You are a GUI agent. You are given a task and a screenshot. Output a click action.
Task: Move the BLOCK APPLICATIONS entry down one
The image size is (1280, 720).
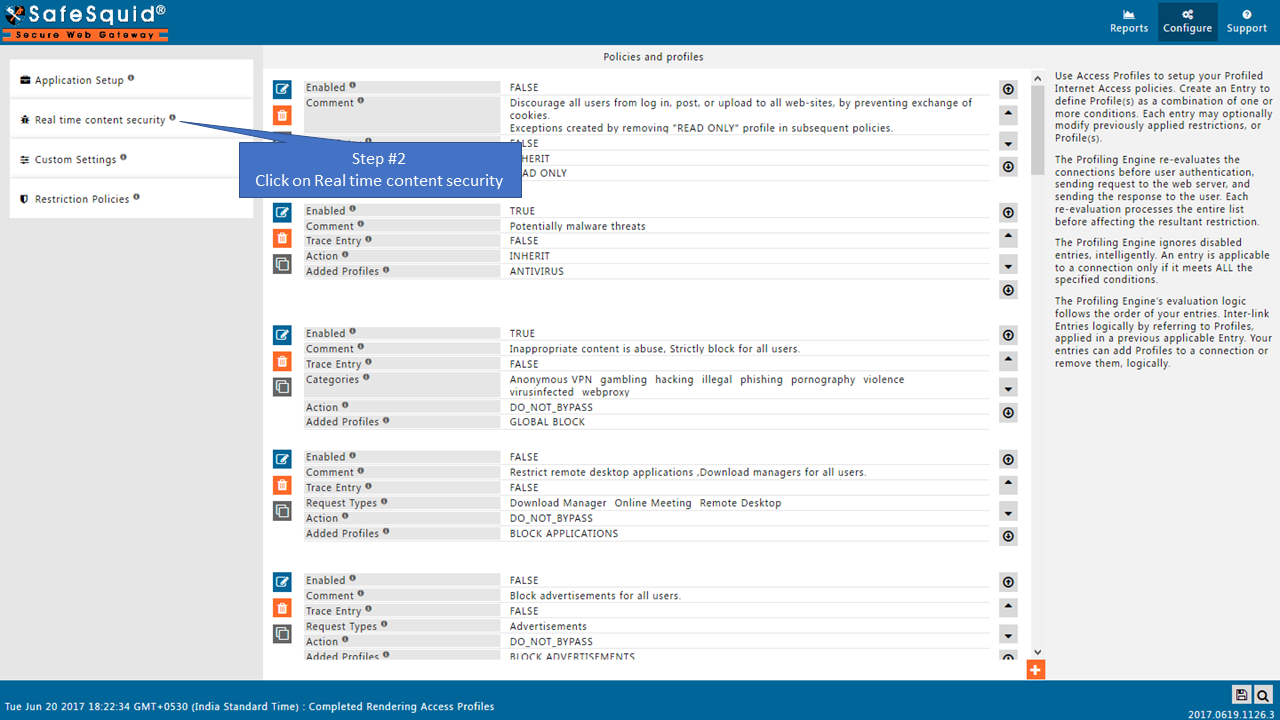point(1008,511)
